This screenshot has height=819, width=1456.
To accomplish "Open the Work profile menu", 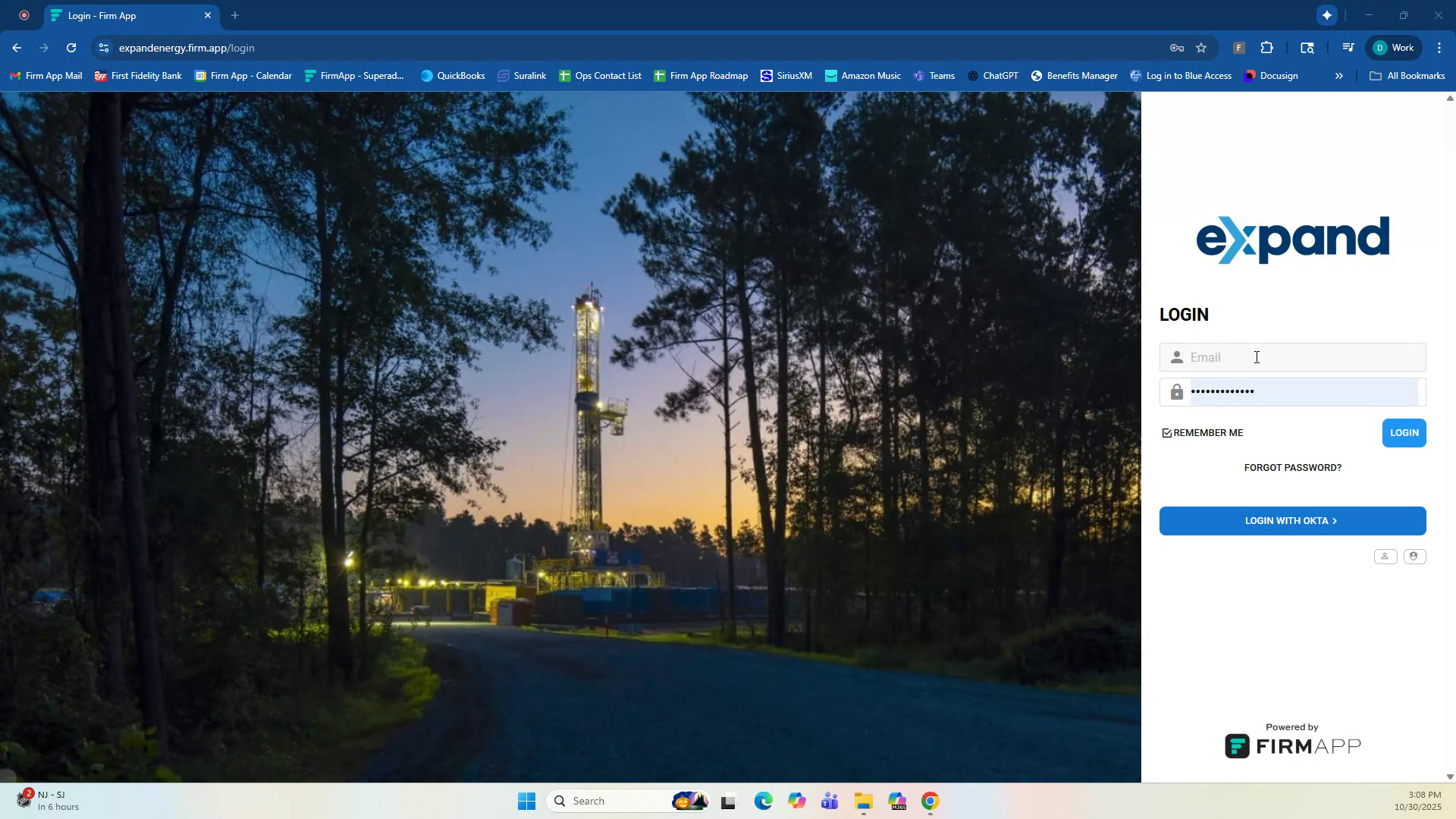I will [1393, 47].
